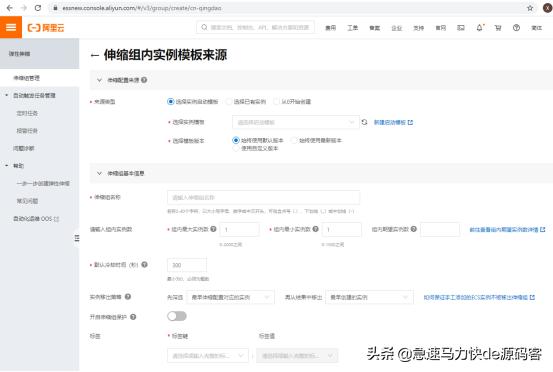Collapse 帮助 sidebar group

[x=7, y=165]
